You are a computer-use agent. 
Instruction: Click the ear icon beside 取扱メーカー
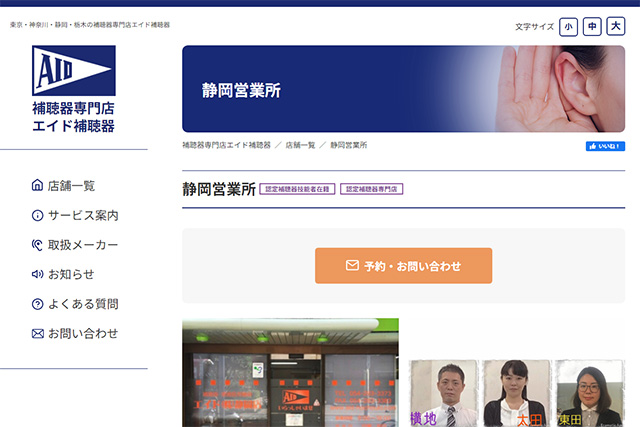38,245
